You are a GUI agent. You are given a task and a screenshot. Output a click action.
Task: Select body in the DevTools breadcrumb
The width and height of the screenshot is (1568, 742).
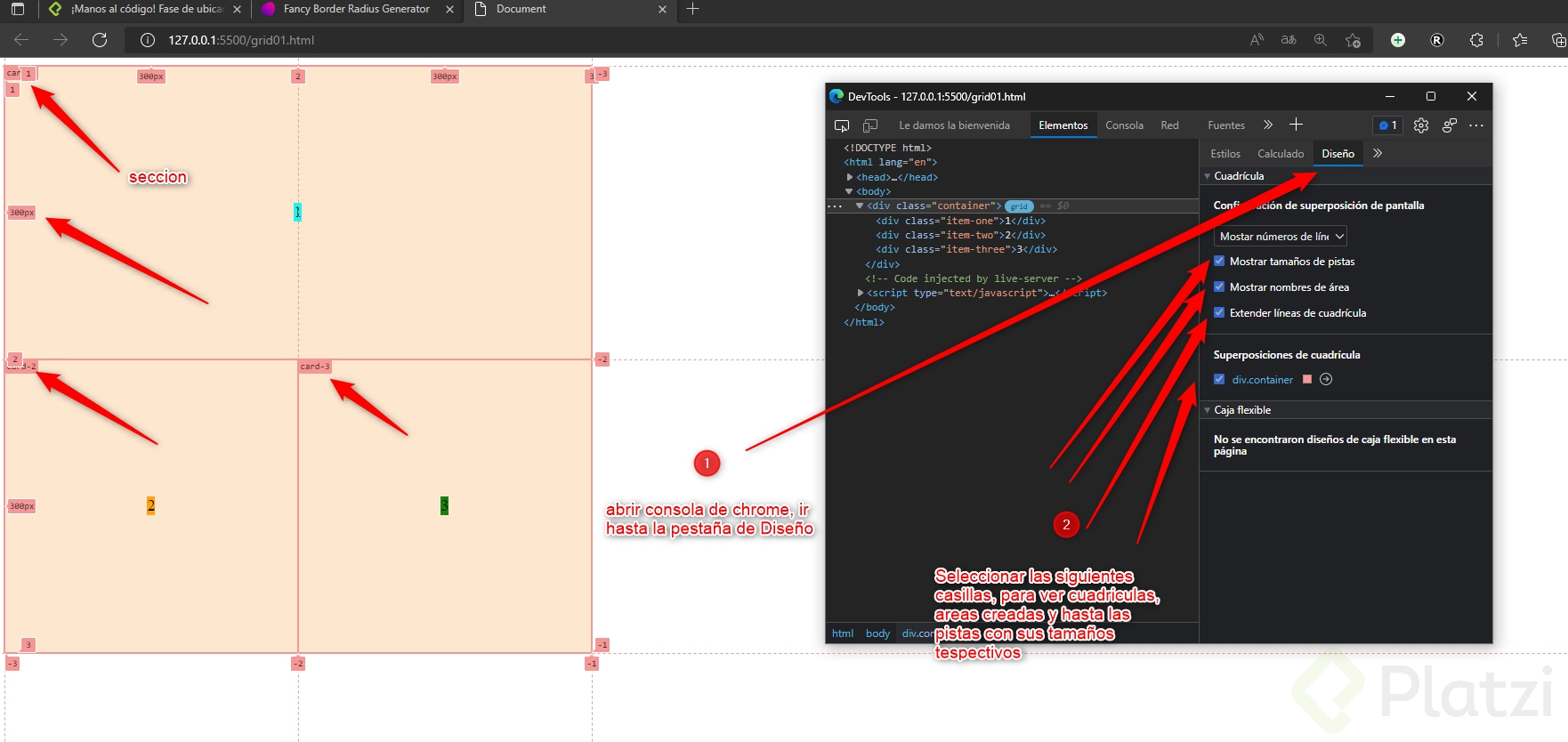tap(877, 633)
